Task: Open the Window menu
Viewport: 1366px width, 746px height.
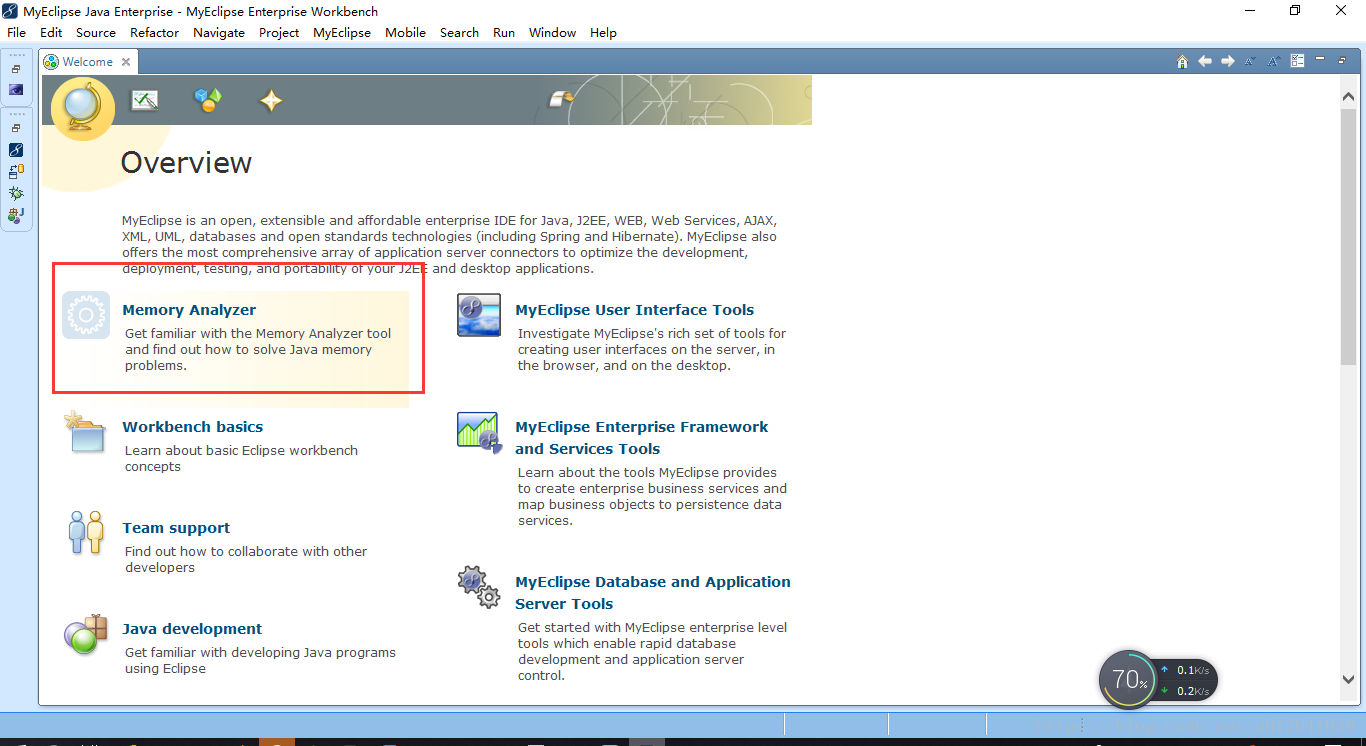Action: click(x=552, y=32)
